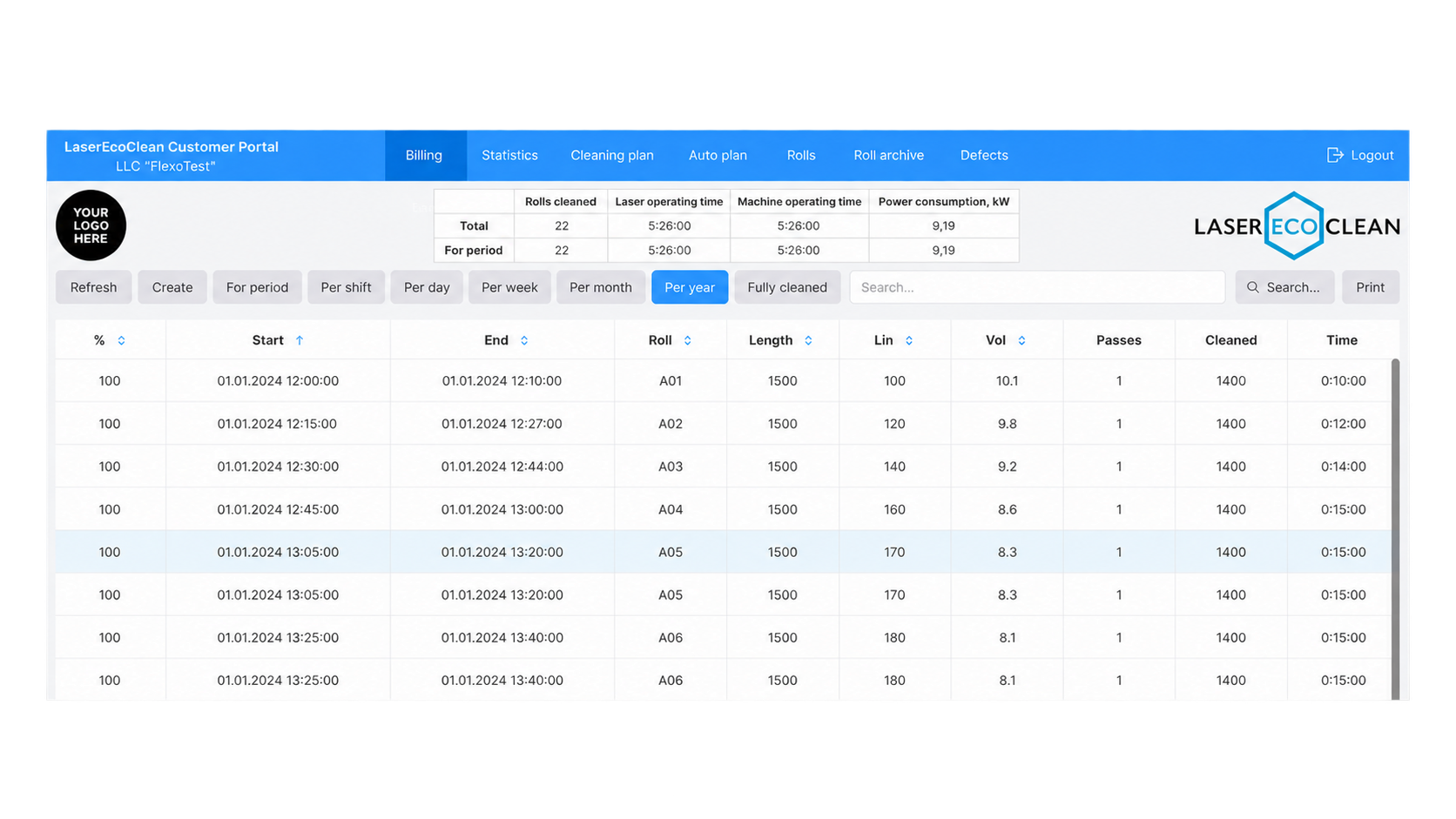Print the billing table
Viewport: 1456px width, 819px height.
click(1371, 287)
